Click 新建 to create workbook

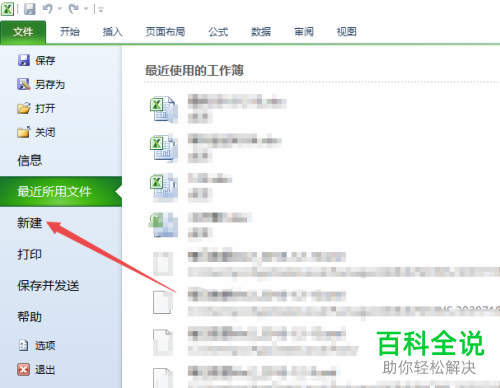(30, 223)
